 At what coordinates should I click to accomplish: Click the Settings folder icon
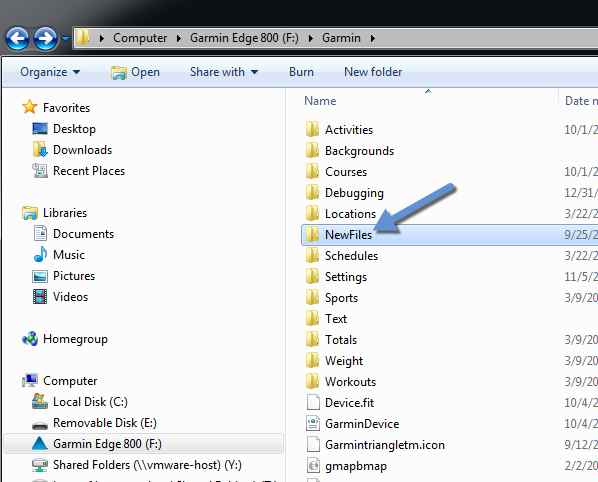(312, 276)
